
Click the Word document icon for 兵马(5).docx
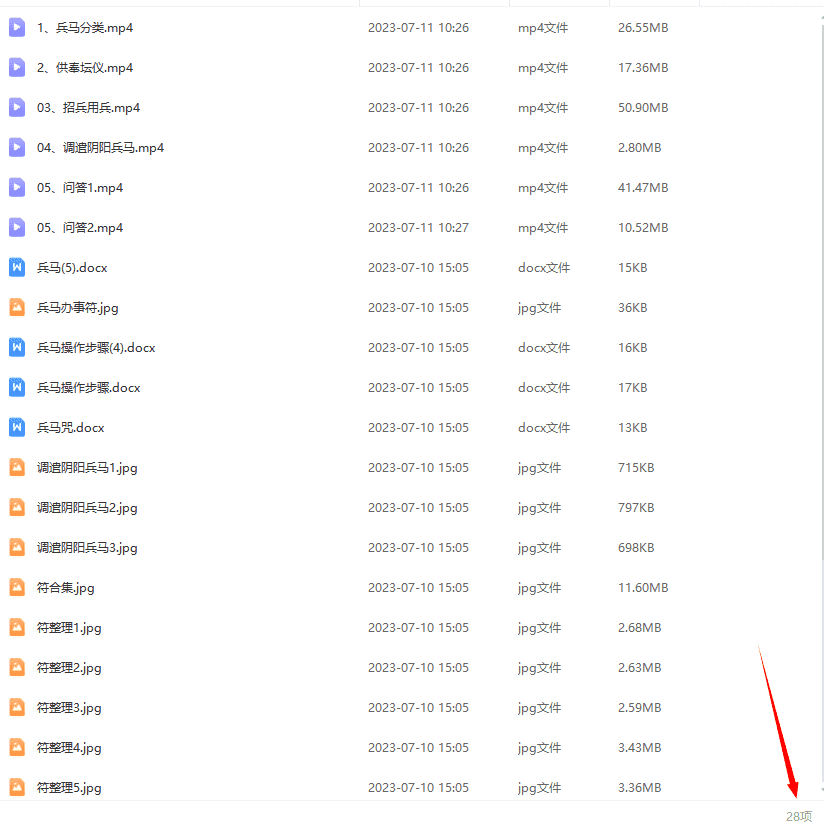tap(17, 268)
